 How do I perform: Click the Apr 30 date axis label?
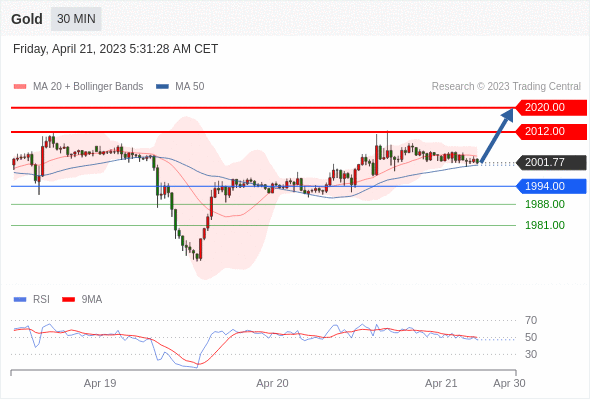[x=509, y=383]
